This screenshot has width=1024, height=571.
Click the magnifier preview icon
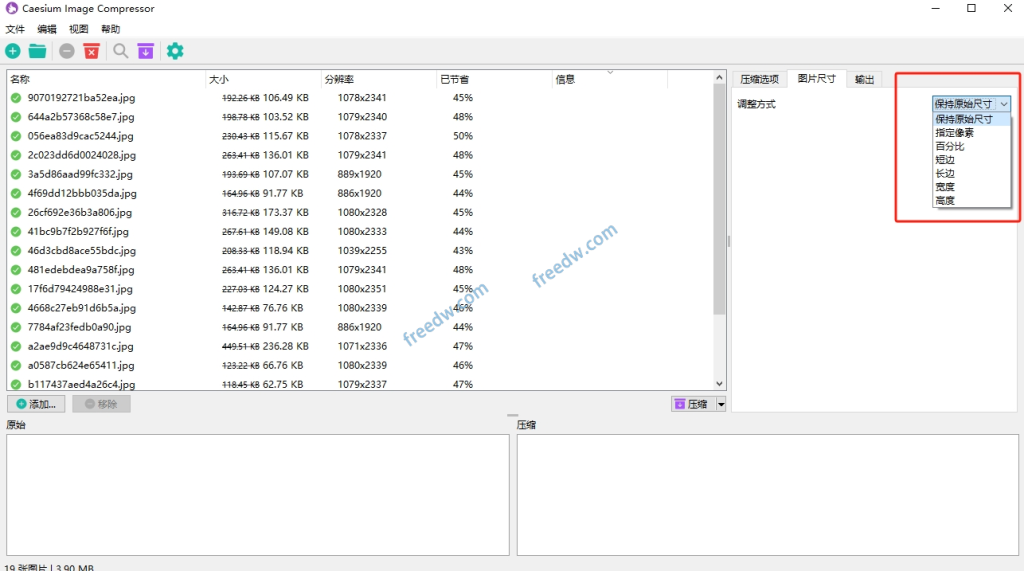click(120, 51)
